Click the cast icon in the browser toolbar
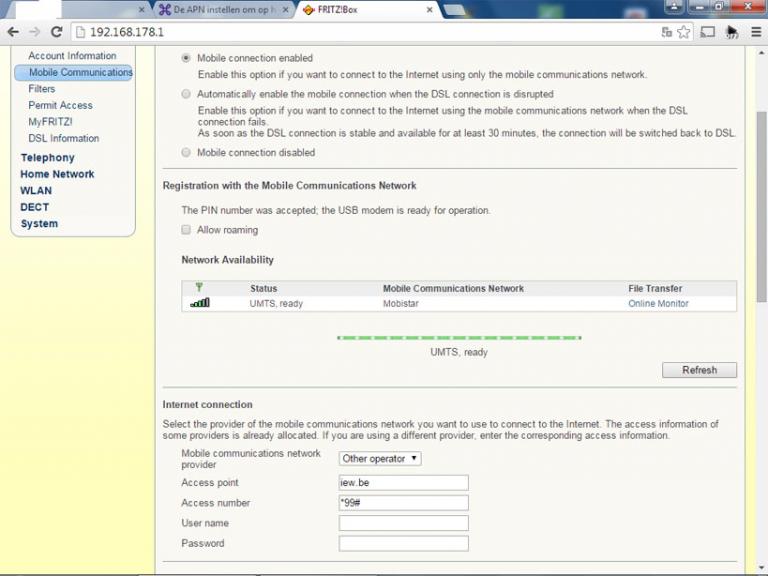Viewport: 768px width, 576px height. (x=708, y=32)
